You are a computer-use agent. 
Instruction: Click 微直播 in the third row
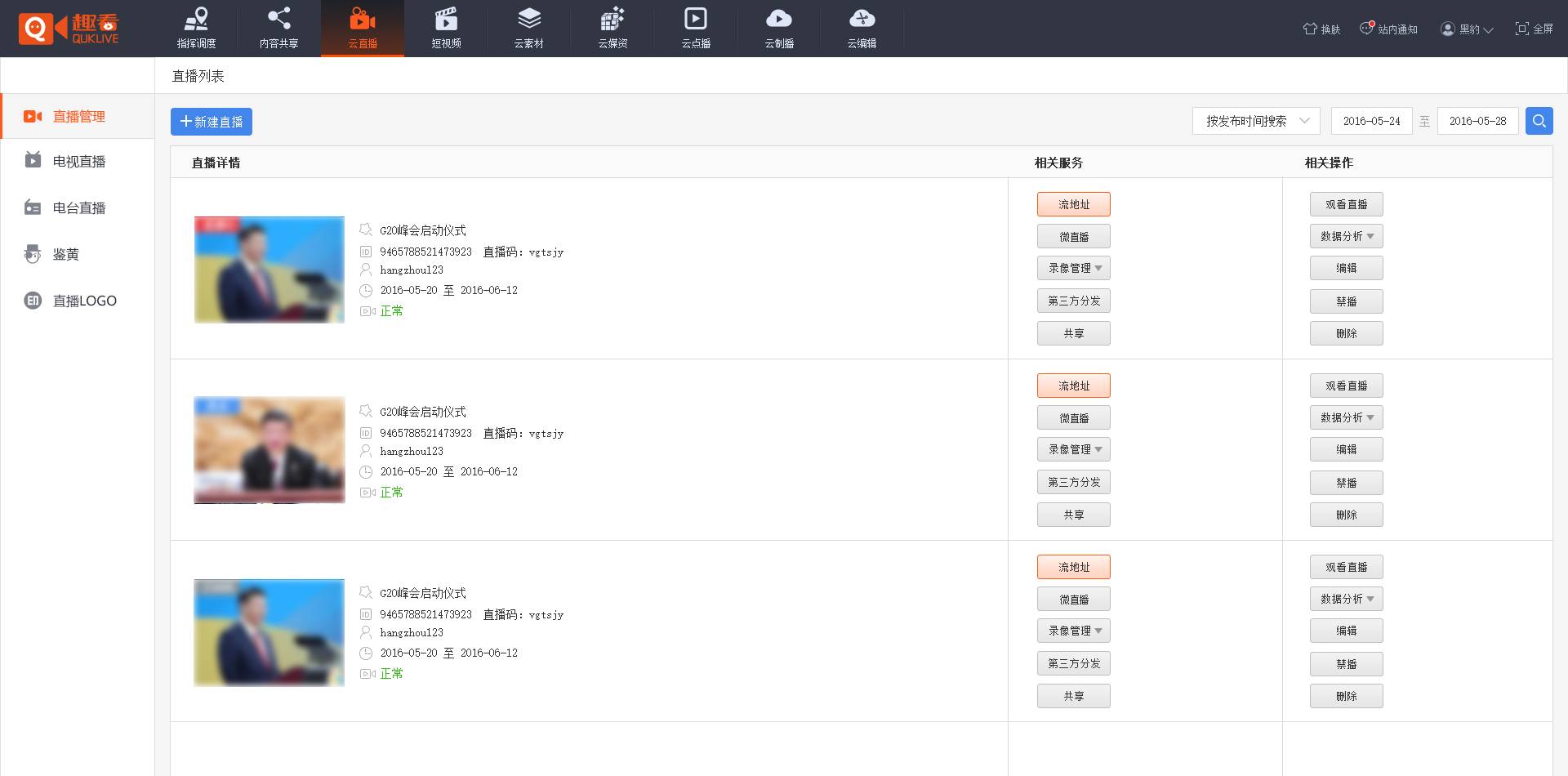(1074, 599)
